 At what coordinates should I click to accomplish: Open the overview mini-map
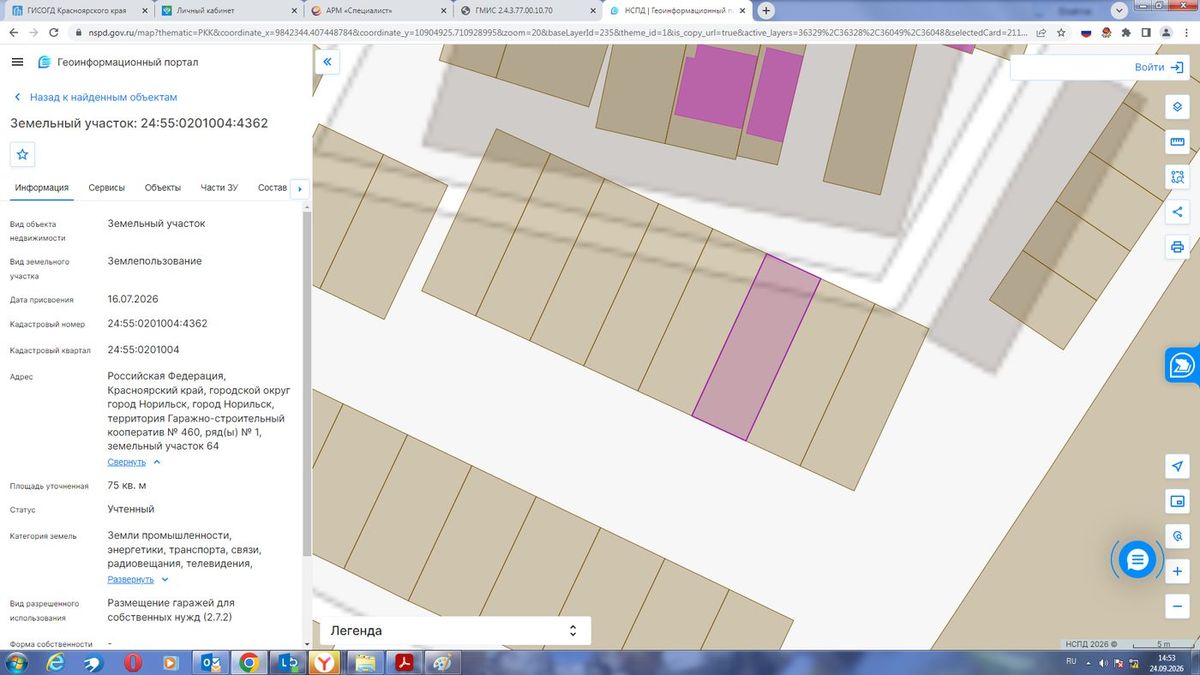pos(1177,501)
